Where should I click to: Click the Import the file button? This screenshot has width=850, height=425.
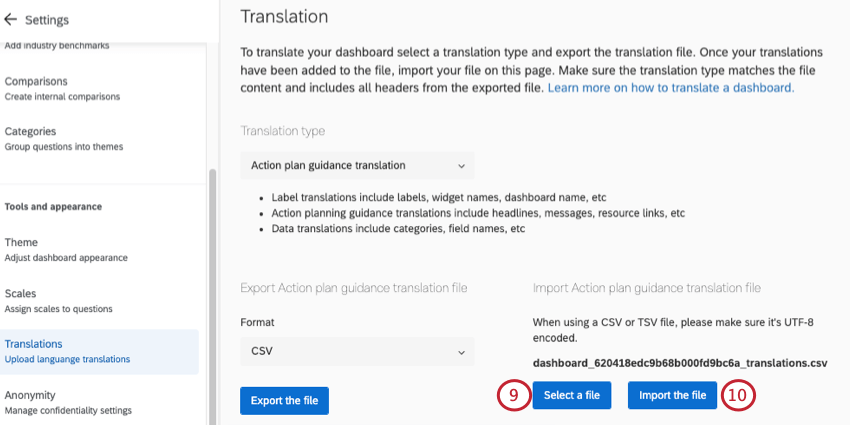point(672,395)
